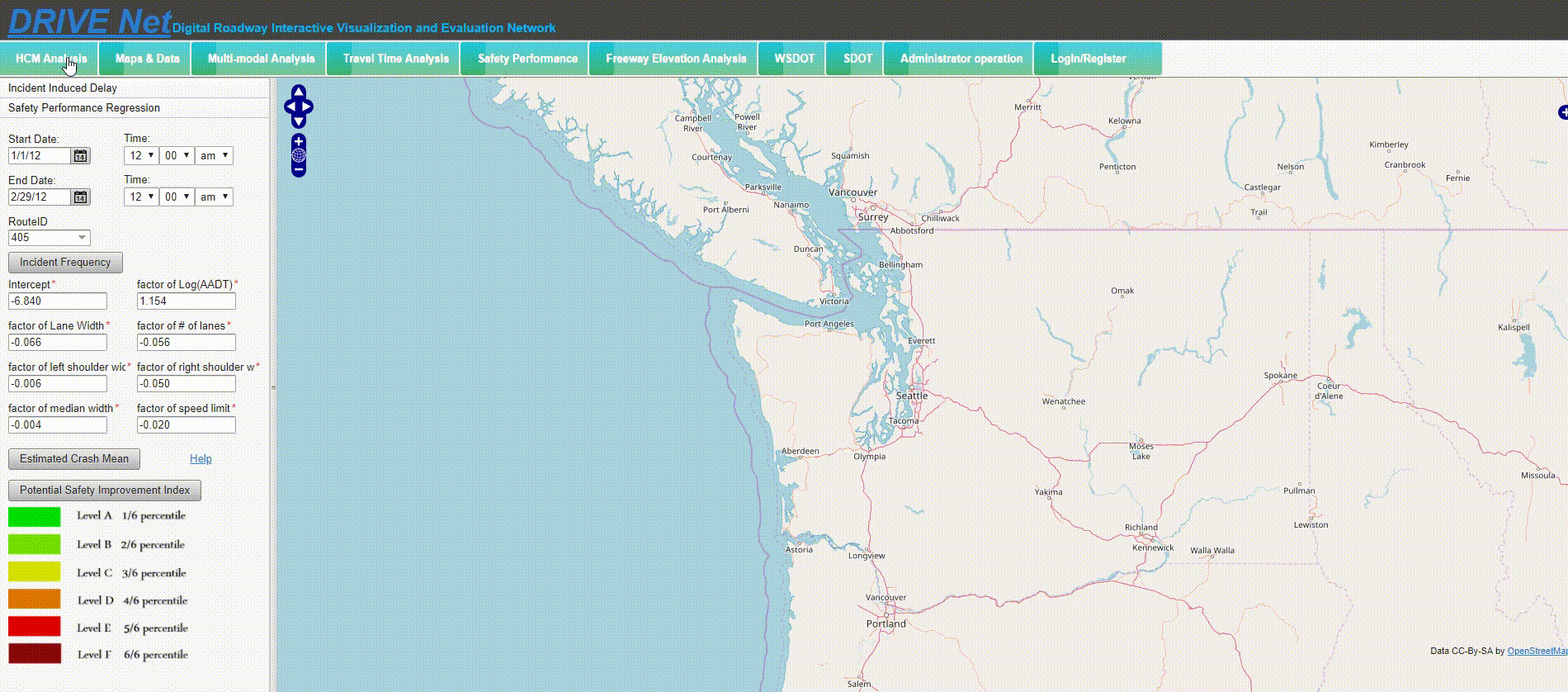Viewport: 1568px width, 692px height.
Task: Open the Travel Time Analysis menu
Action: pos(395,59)
